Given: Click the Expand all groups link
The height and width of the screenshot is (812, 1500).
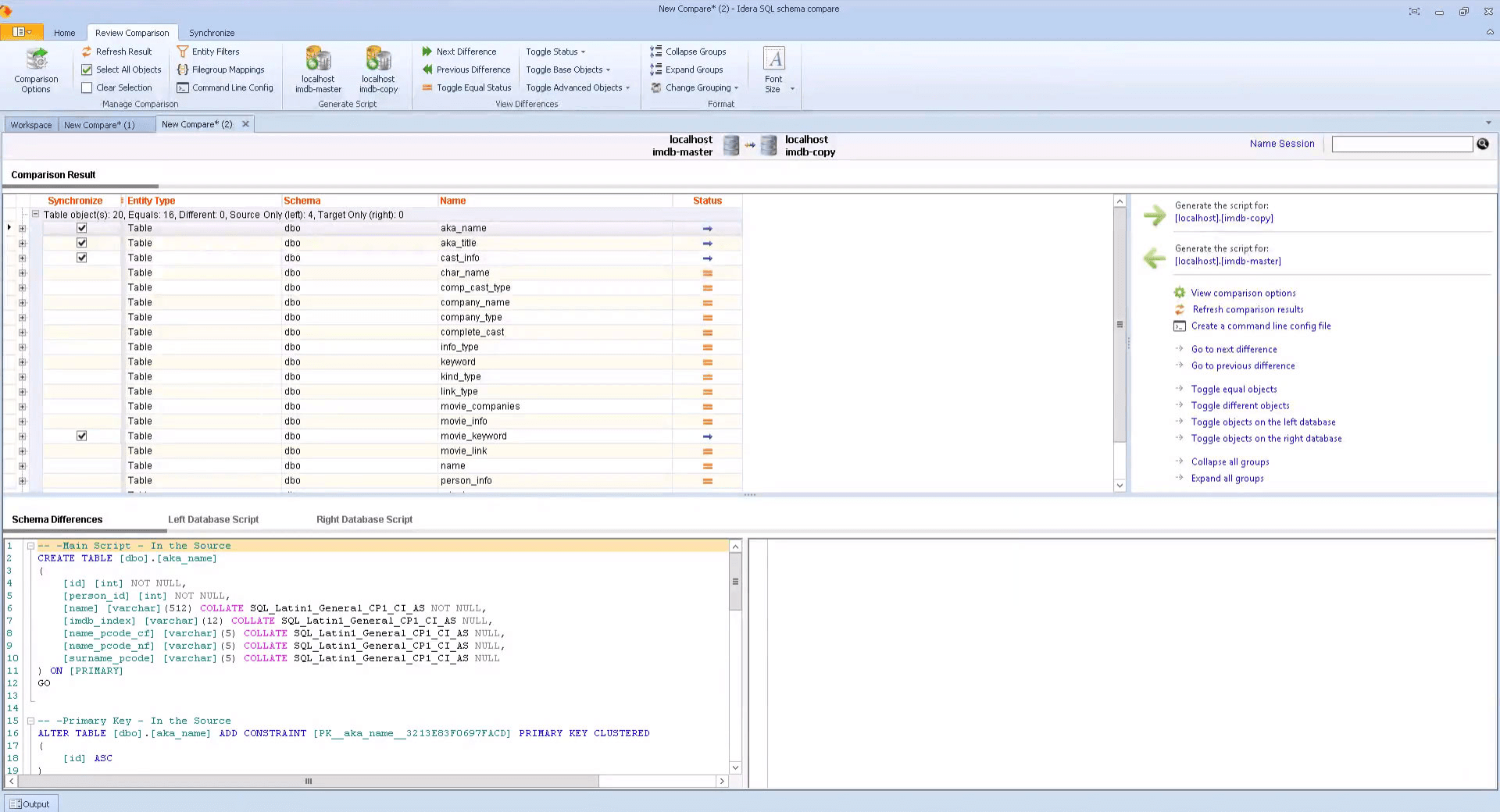Looking at the screenshot, I should [x=1227, y=479].
